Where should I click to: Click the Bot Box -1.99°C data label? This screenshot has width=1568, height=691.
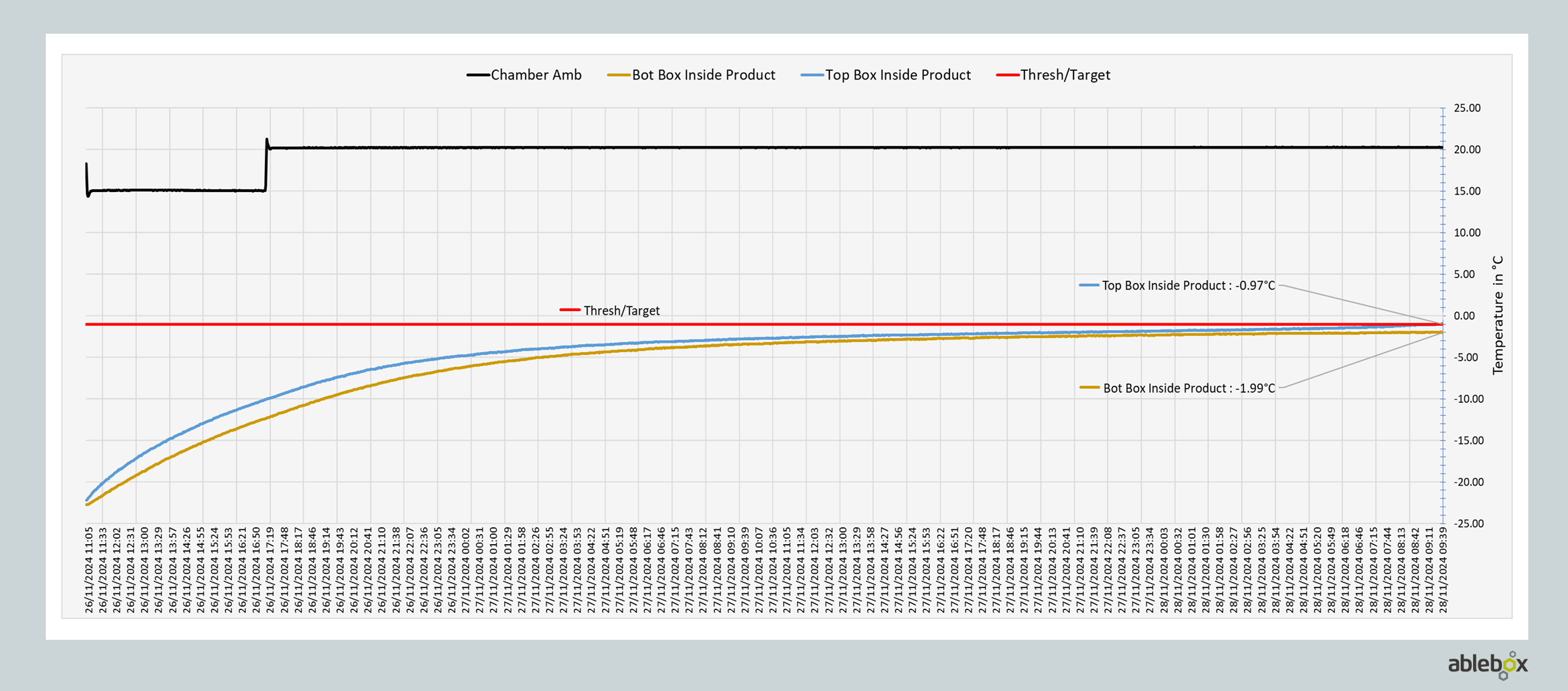(x=1189, y=389)
